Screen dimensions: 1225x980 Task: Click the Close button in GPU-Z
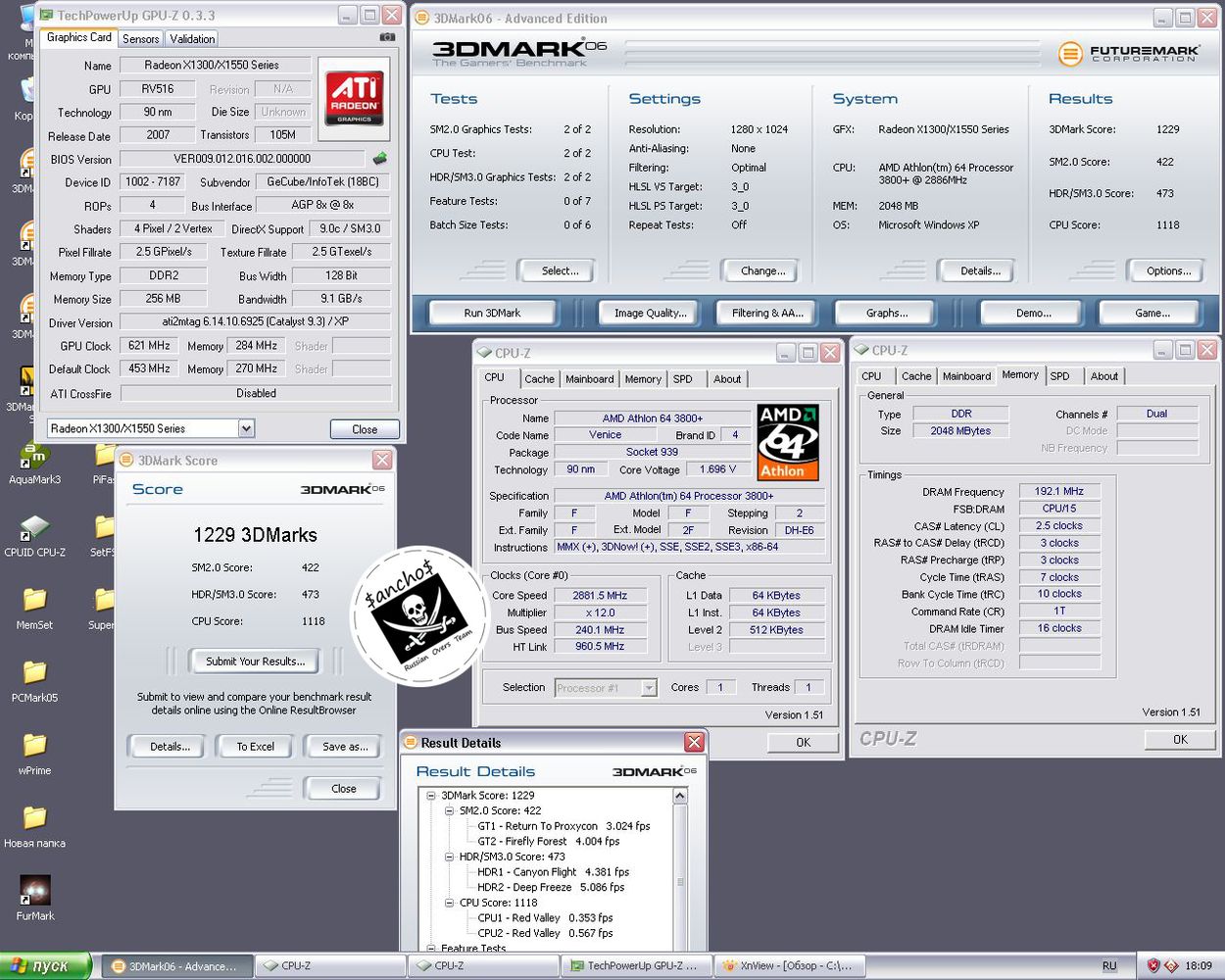(365, 429)
